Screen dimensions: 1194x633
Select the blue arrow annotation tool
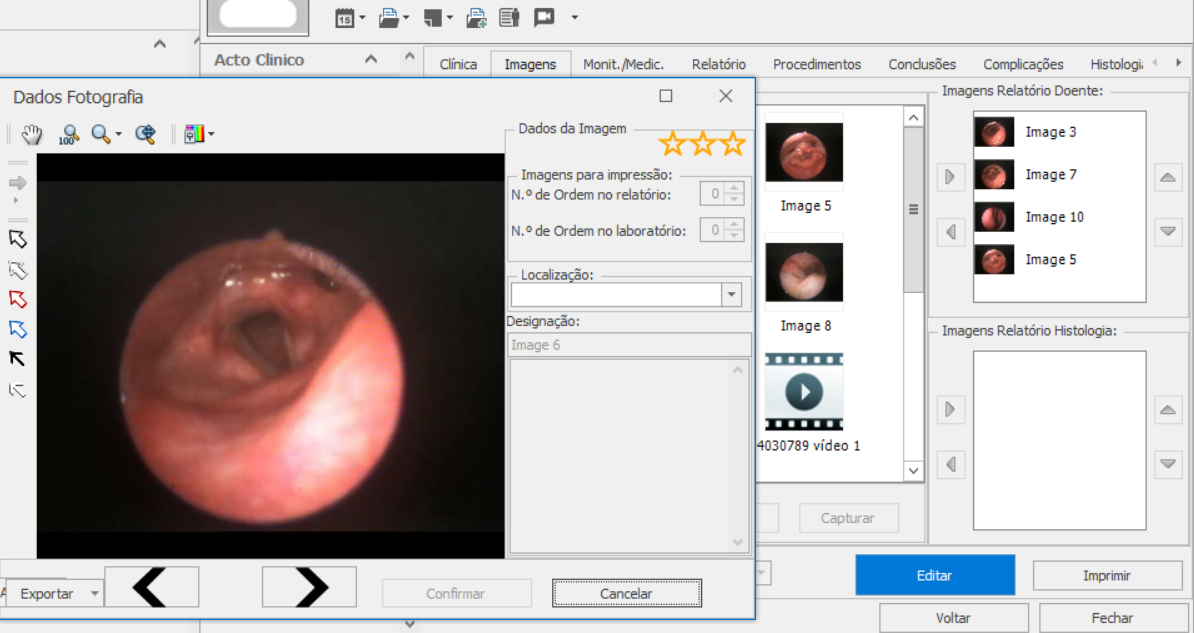click(x=17, y=329)
